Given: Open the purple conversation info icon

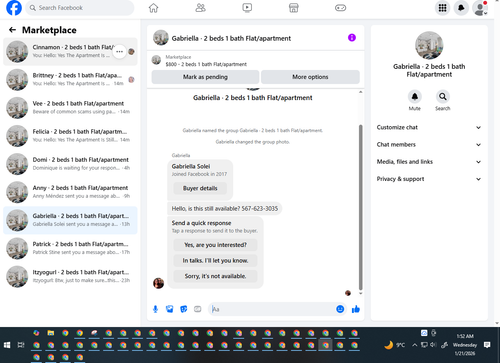Looking at the screenshot, I should click(352, 38).
